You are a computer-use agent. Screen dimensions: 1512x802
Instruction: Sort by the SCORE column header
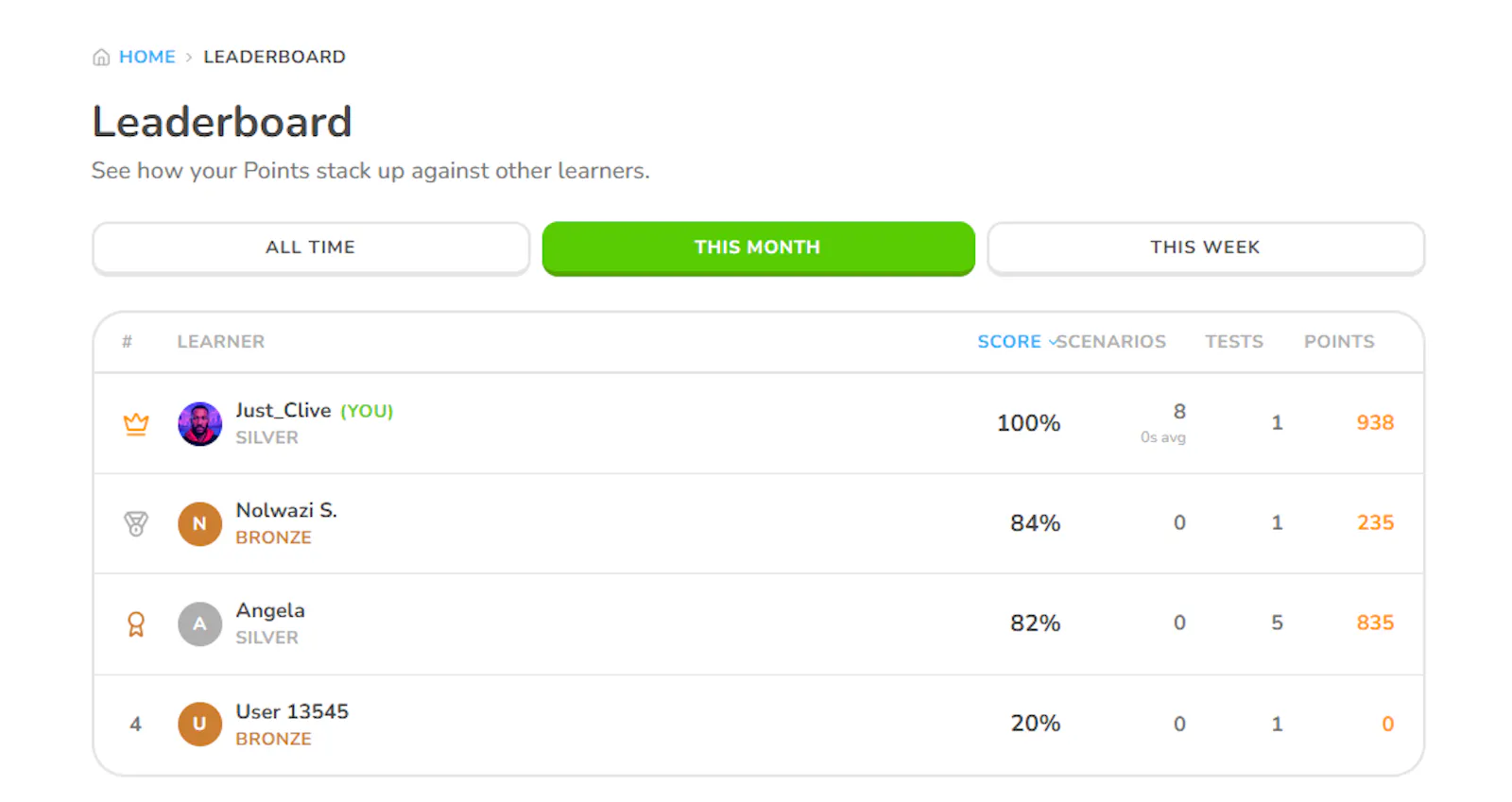click(x=1009, y=342)
